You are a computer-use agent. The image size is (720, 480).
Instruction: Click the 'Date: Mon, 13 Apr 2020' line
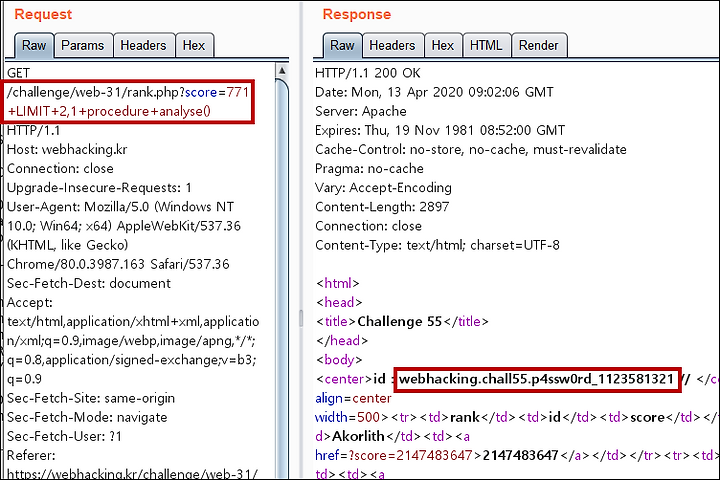point(434,92)
